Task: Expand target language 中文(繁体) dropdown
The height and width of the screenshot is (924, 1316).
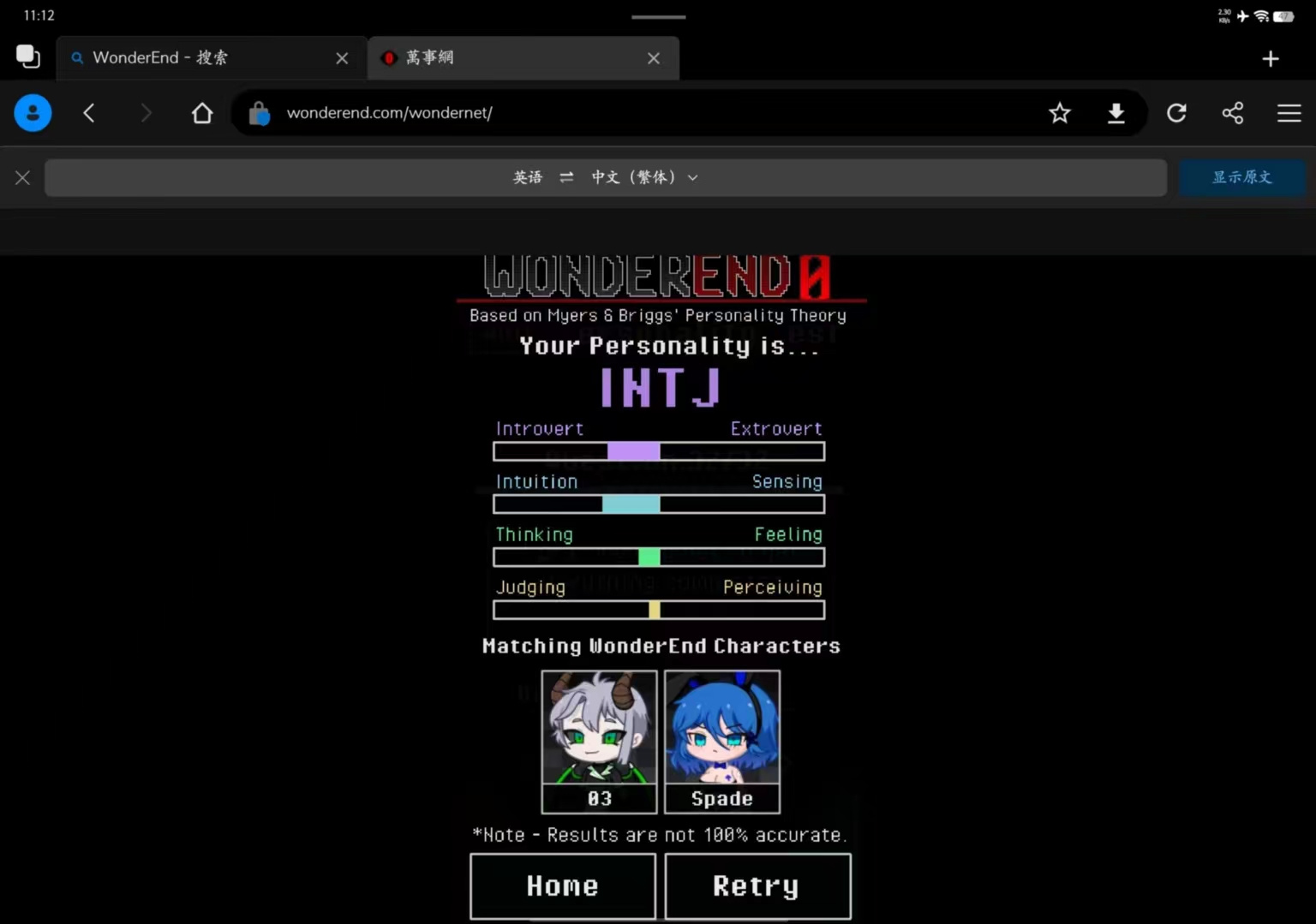Action: (x=644, y=177)
